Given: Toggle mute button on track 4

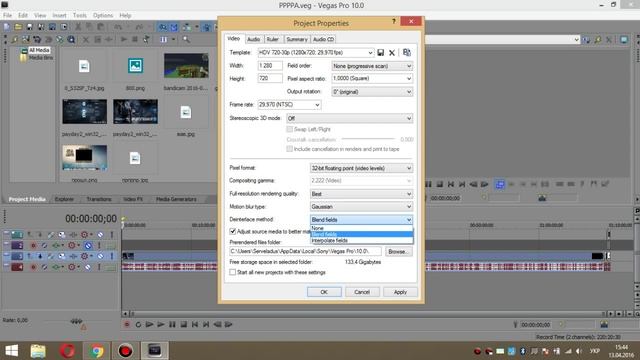Looking at the screenshot, I should tap(88, 267).
